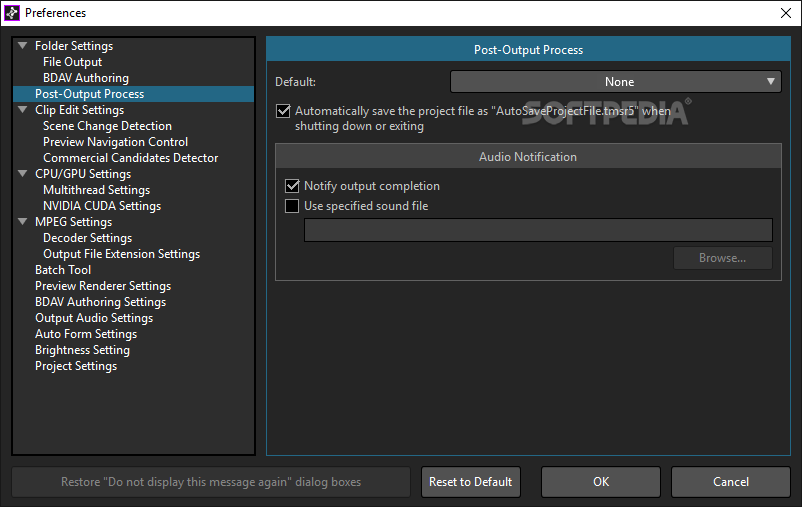The height and width of the screenshot is (507, 802).
Task: Open Preview Renderer Settings
Action: pyautogui.click(x=103, y=286)
